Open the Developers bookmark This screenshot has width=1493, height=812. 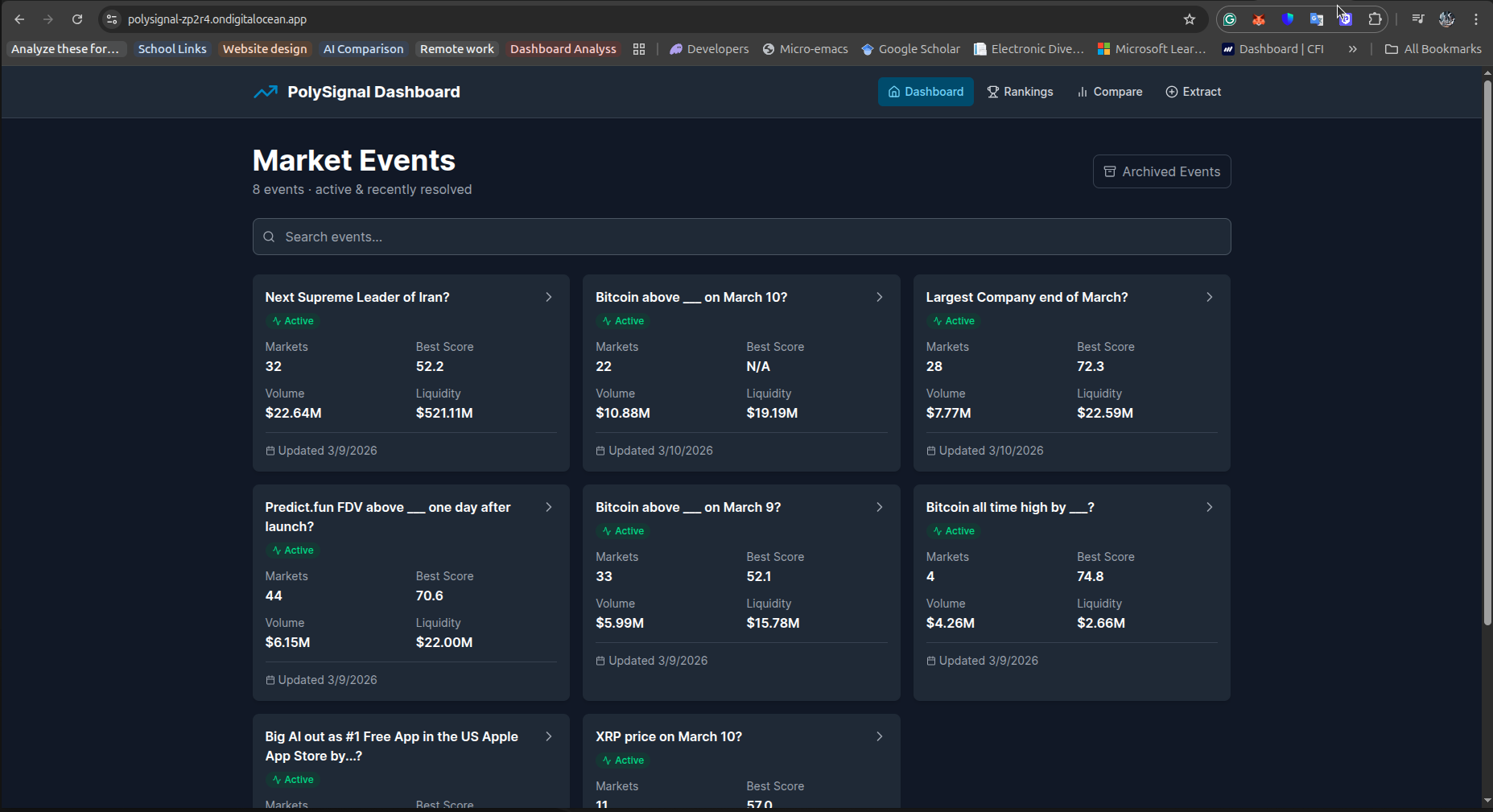click(709, 49)
